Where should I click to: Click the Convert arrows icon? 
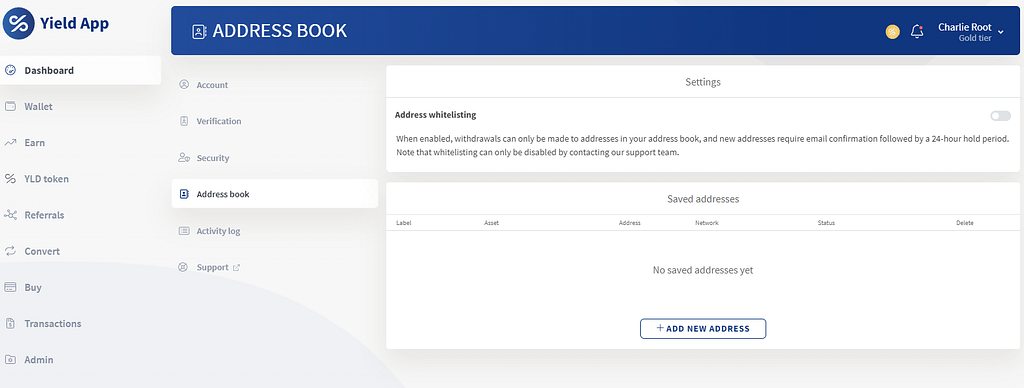tap(10, 251)
